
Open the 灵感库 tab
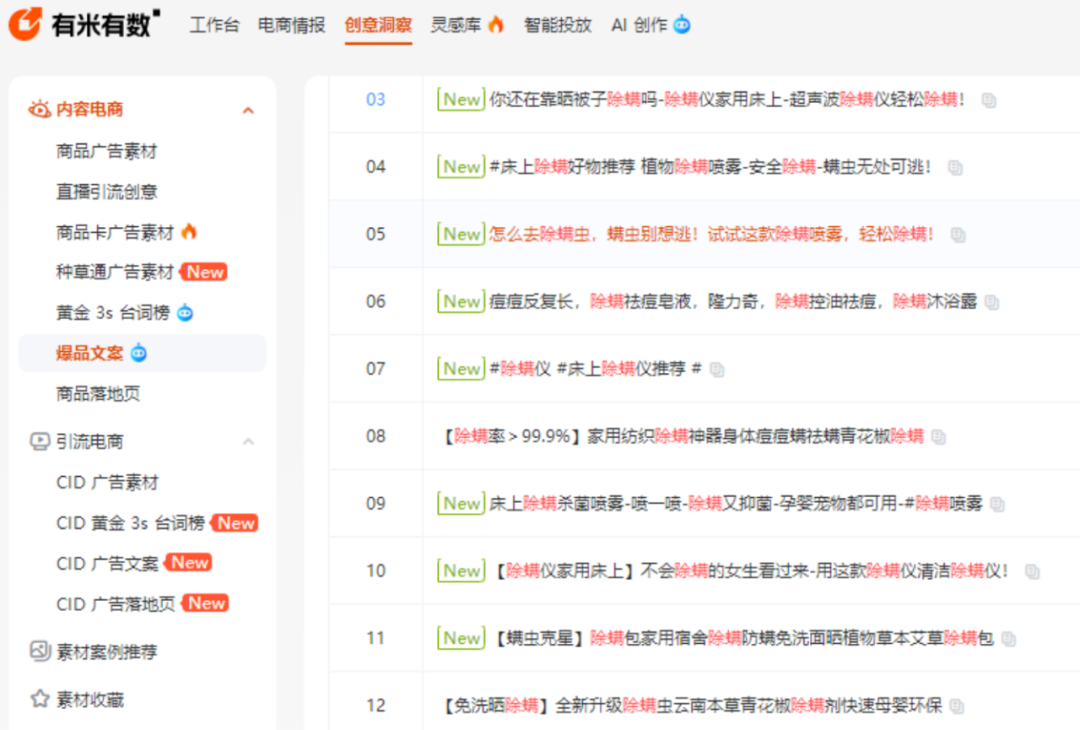[x=455, y=25]
